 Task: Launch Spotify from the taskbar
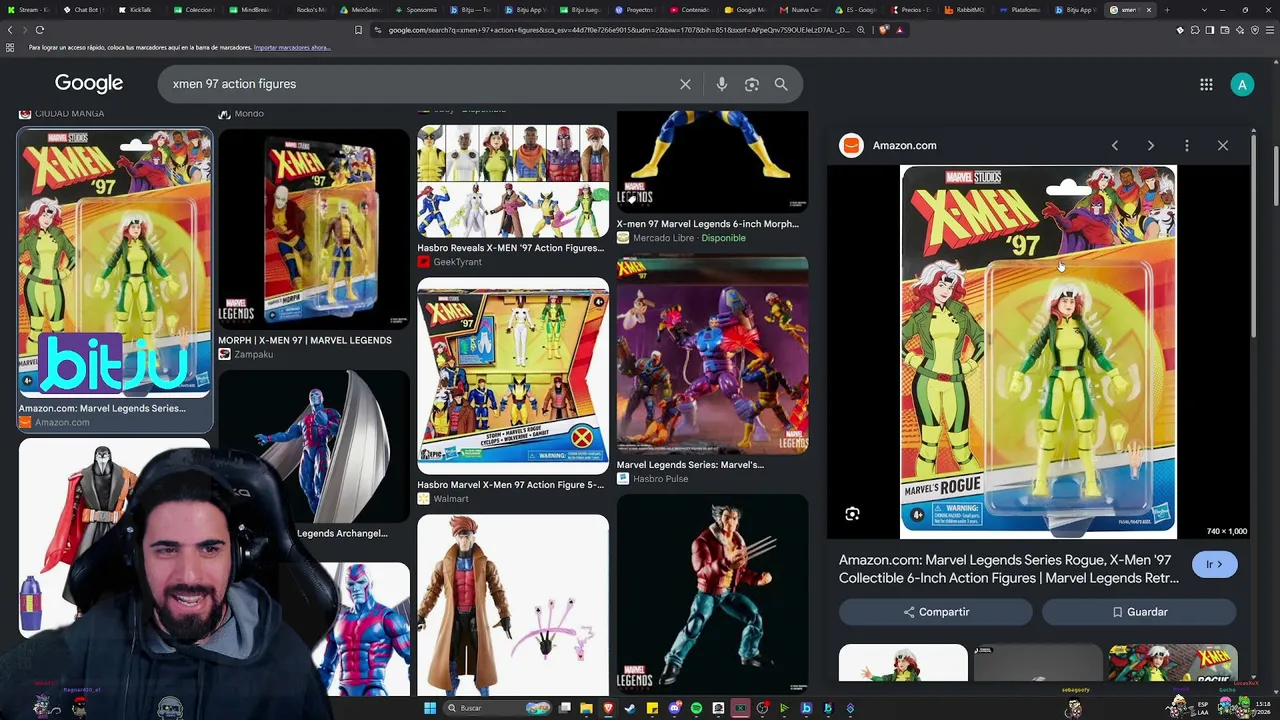696,708
